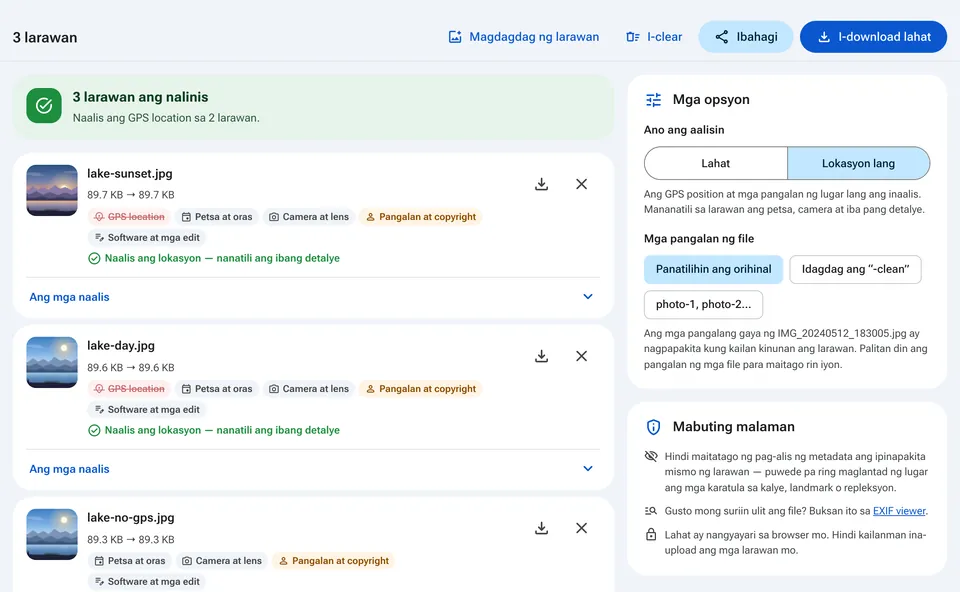Click I-download lahat button
This screenshot has width=960, height=592.
(x=874, y=37)
